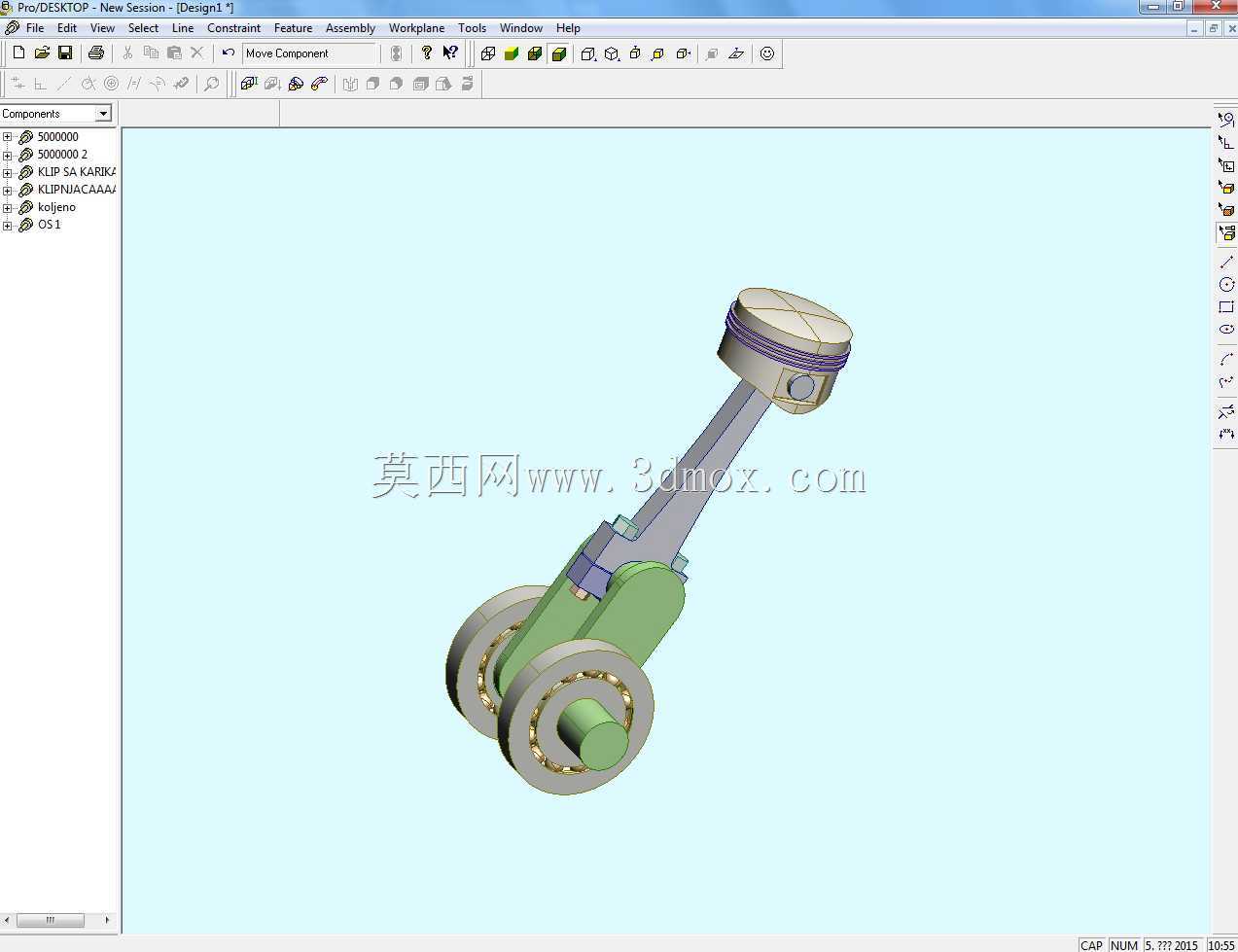Select the KLIPNJACAAAA tree item
This screenshot has height=952, width=1238.
(77, 190)
